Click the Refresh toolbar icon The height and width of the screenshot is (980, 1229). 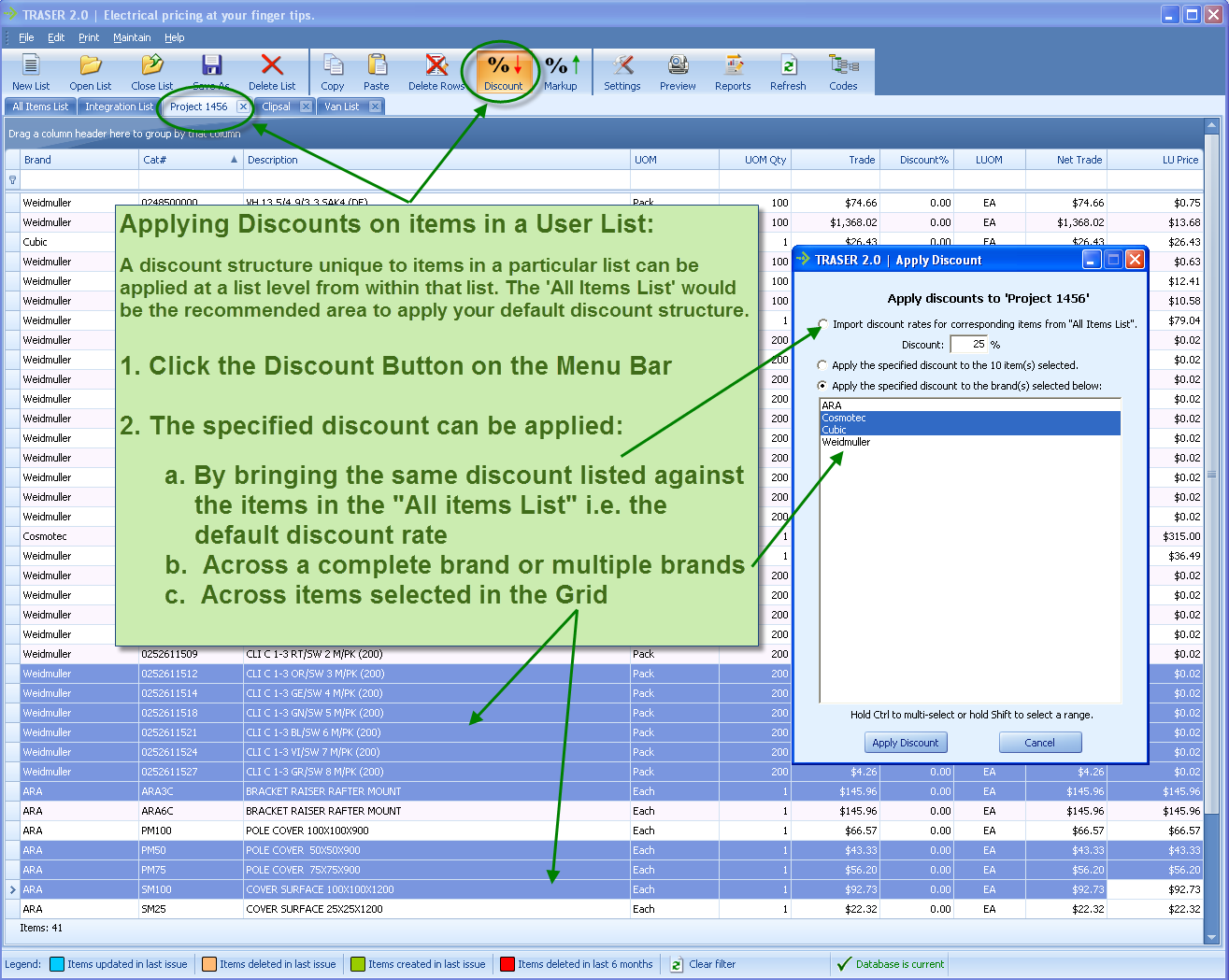coord(789,65)
